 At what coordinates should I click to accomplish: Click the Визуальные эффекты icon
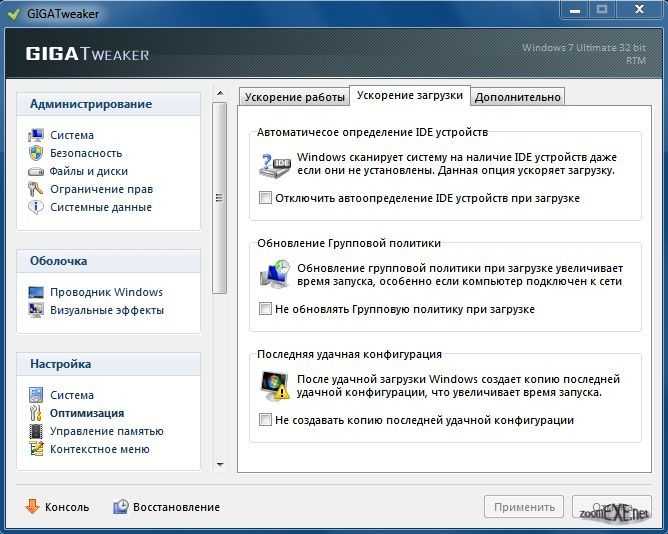tap(36, 310)
